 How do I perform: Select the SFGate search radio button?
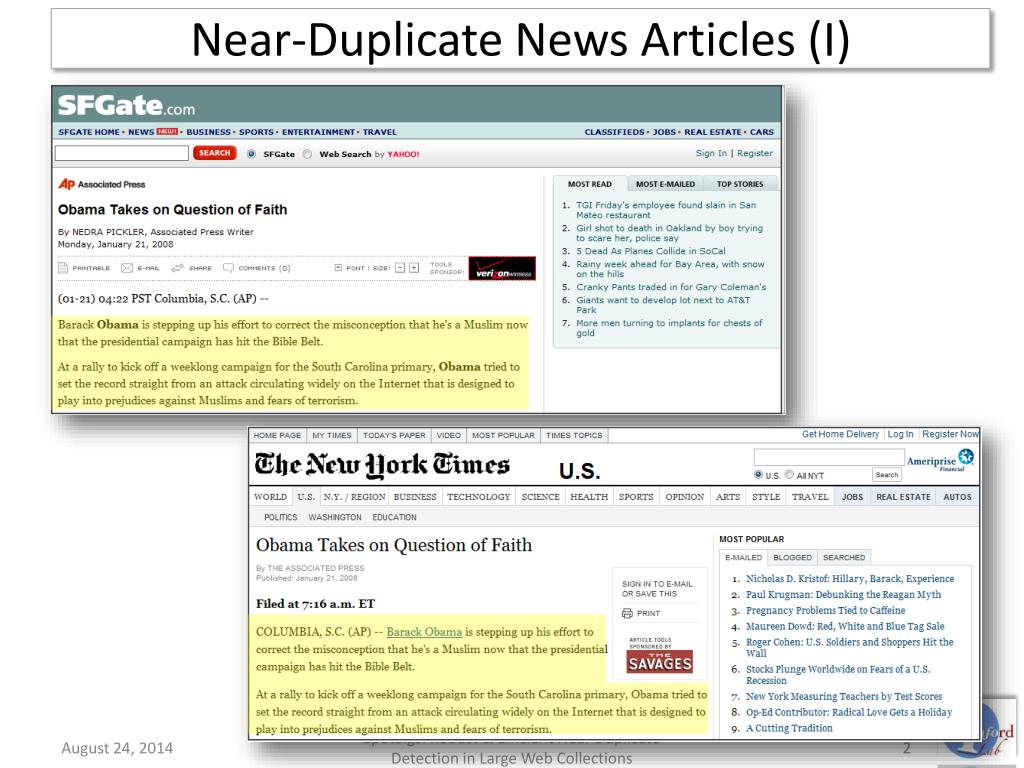[x=251, y=154]
